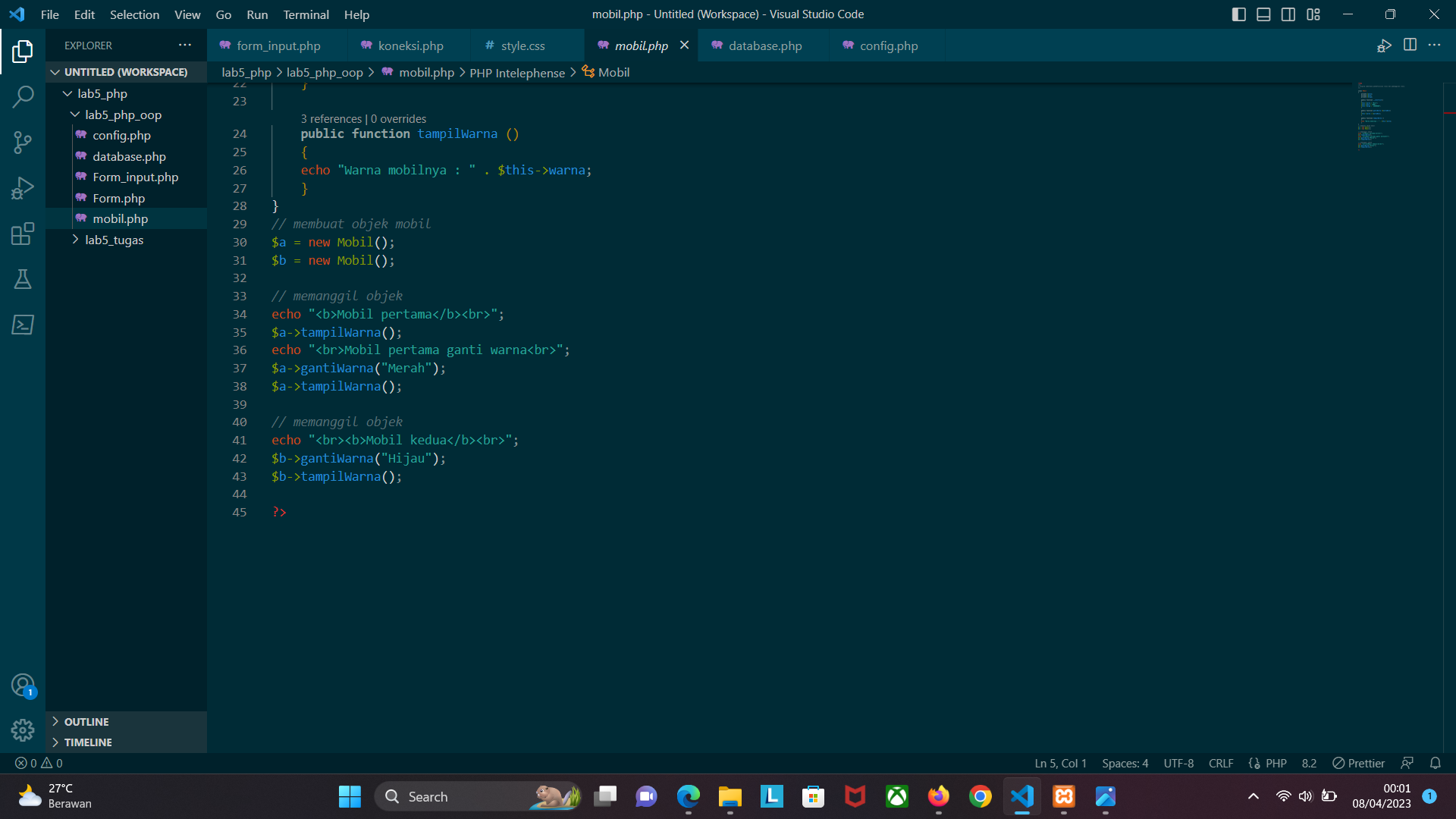The height and width of the screenshot is (819, 1456).
Task: Open the Manage settings gear icon
Action: tap(23, 730)
